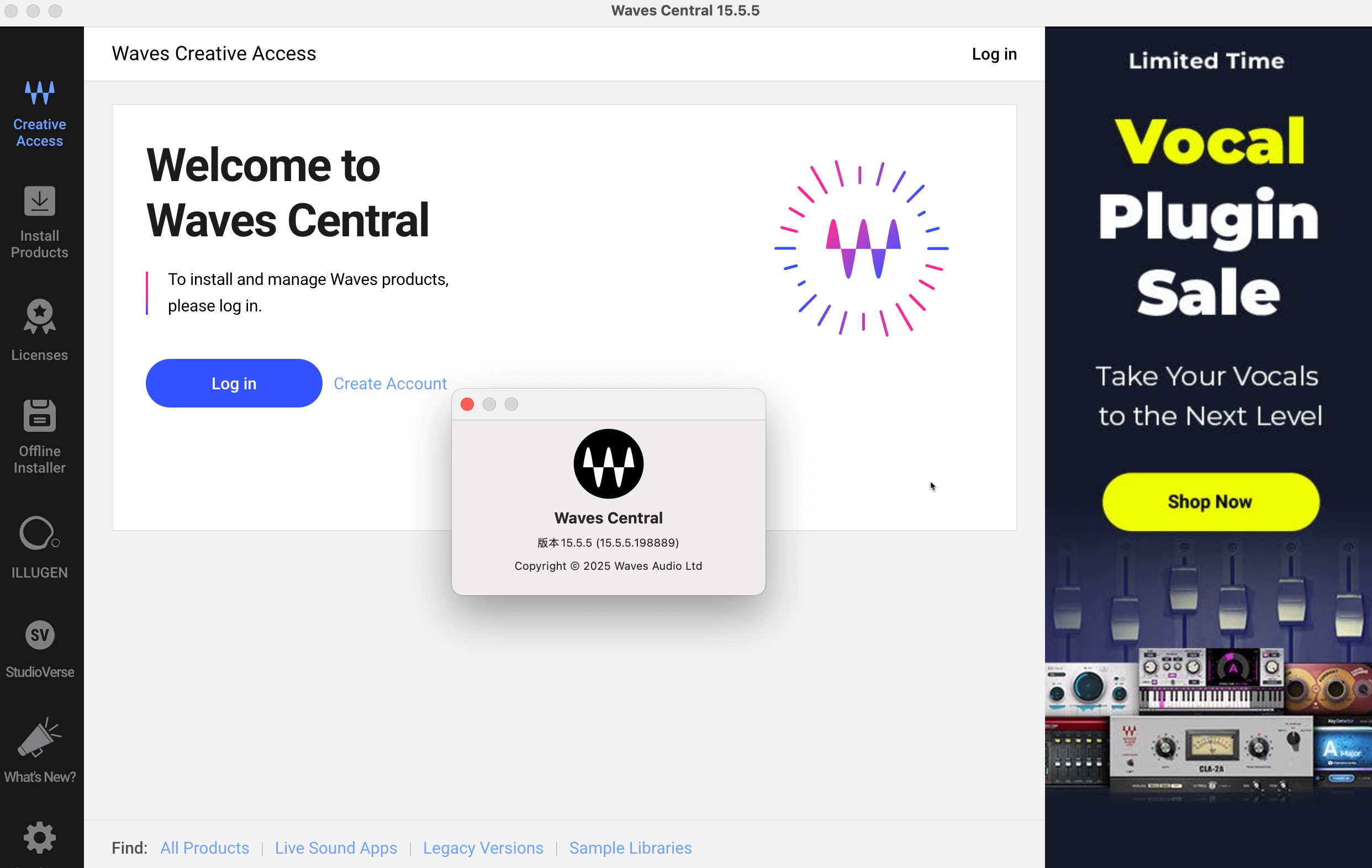This screenshot has height=868, width=1372.
Task: Open the Settings gear icon
Action: pos(39,837)
